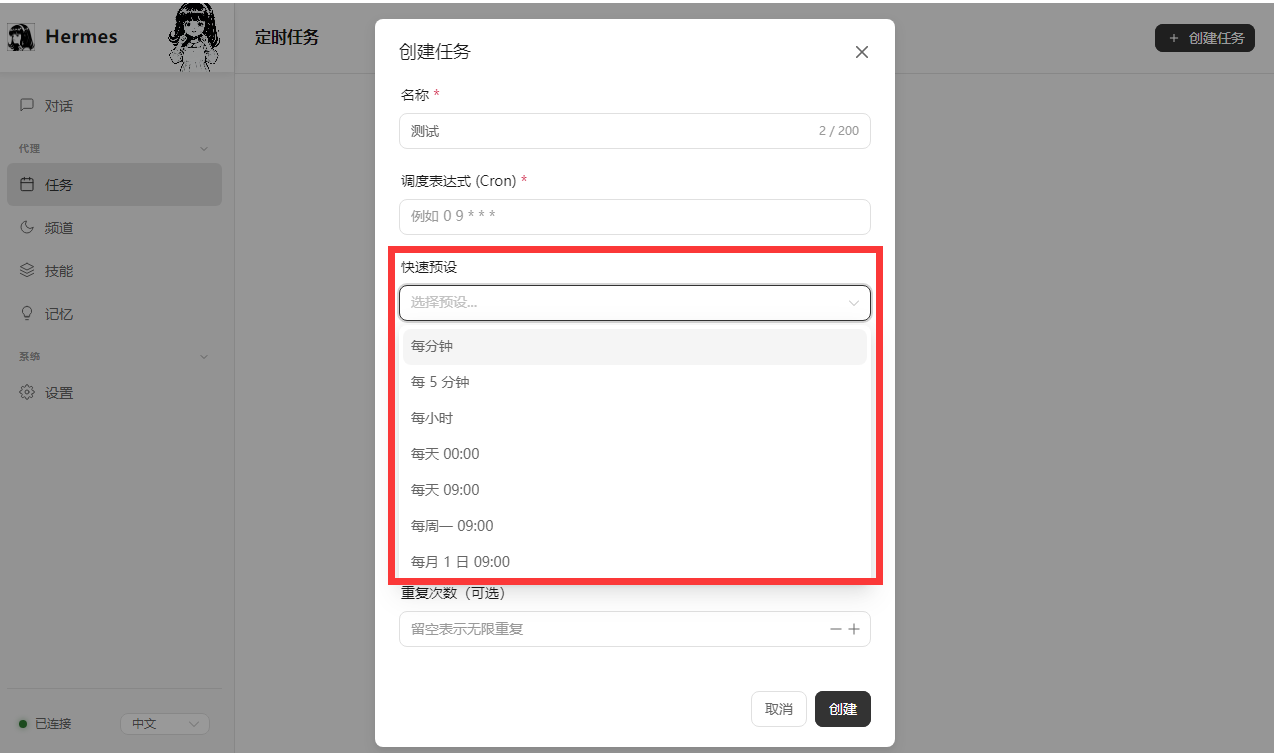The width and height of the screenshot is (1274, 753).
Task: Click the layers icon beside 技能
Action: (27, 270)
